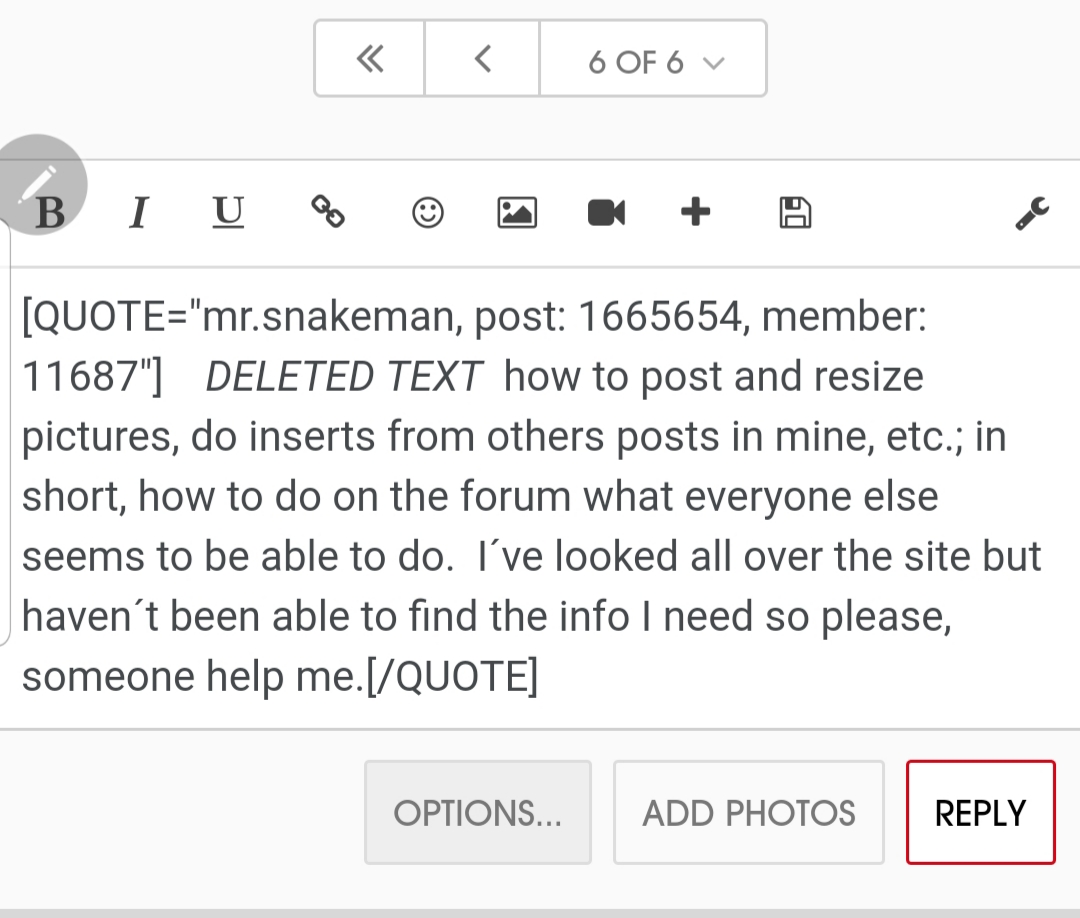Toggle underline formatting

229,212
